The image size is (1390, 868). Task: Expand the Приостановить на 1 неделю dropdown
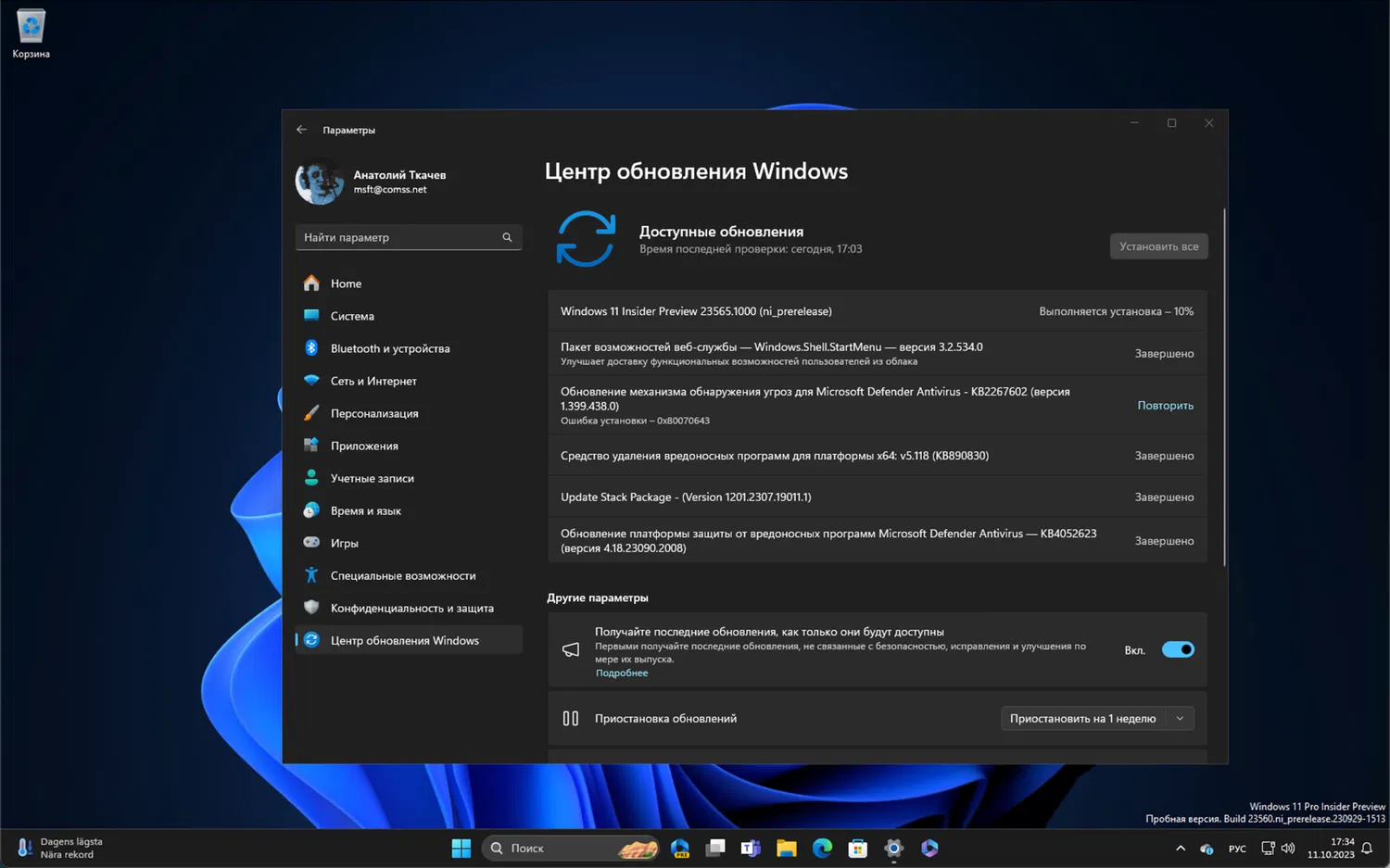click(1096, 718)
